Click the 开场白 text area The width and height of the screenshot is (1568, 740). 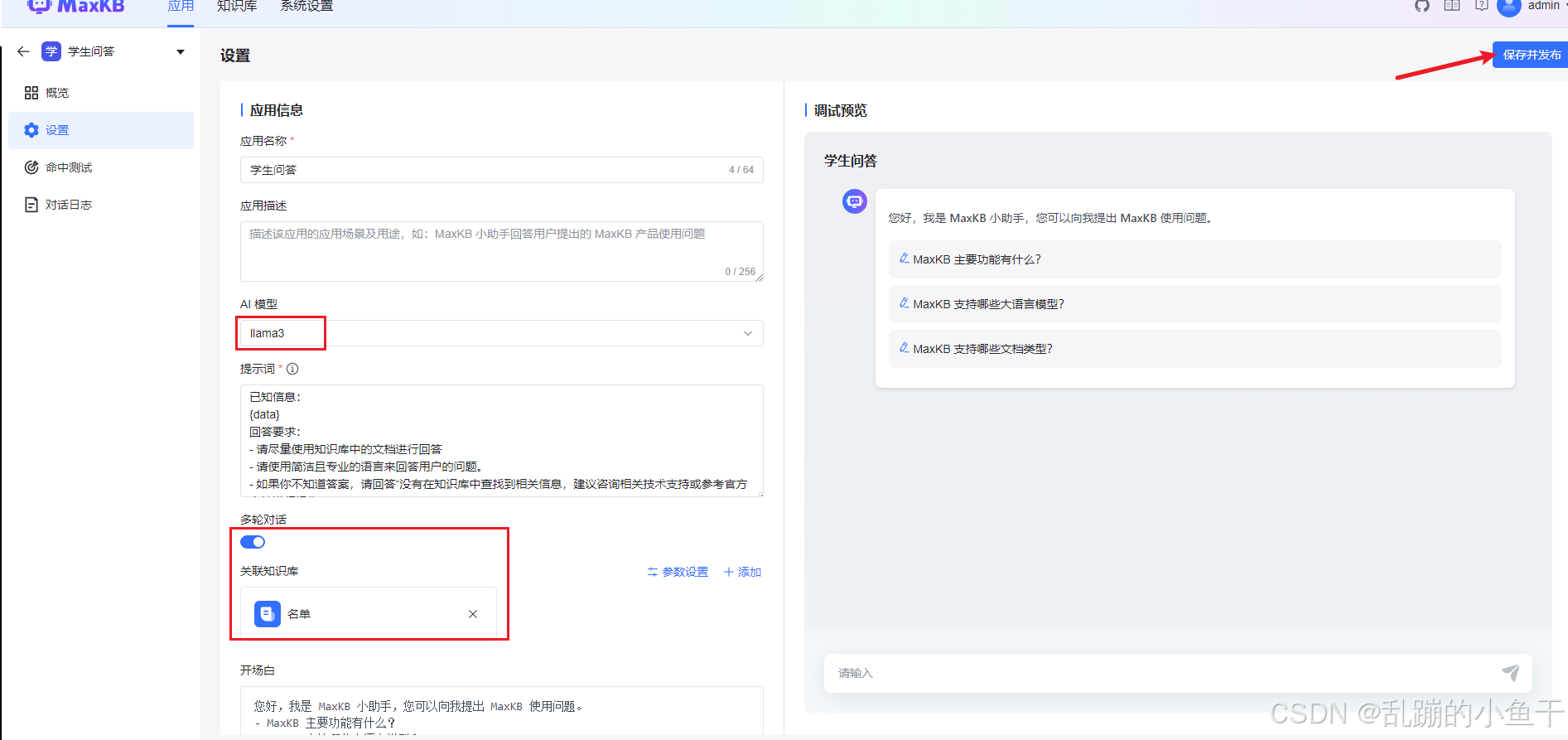tap(502, 711)
